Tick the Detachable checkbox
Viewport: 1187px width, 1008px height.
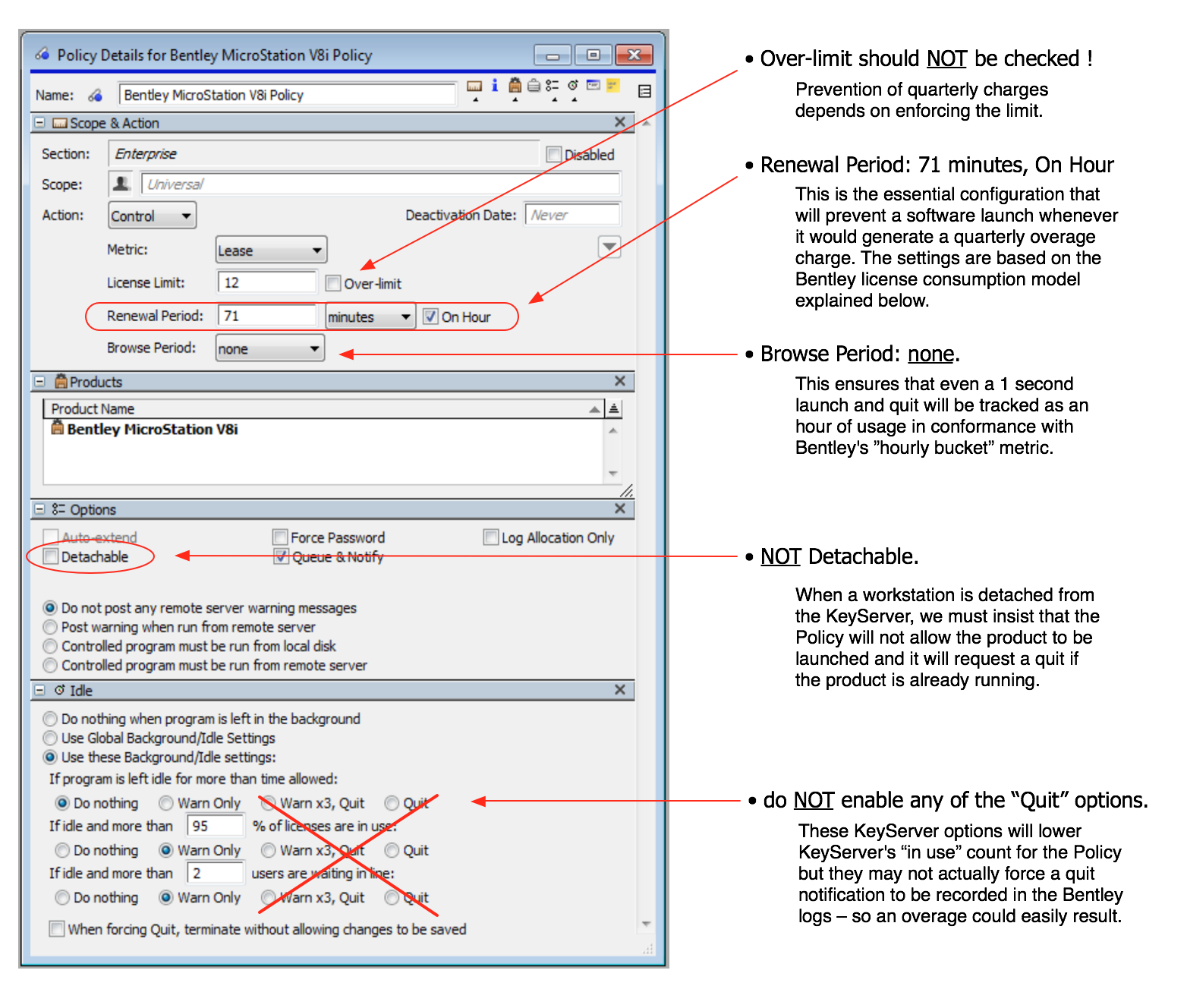(x=51, y=556)
